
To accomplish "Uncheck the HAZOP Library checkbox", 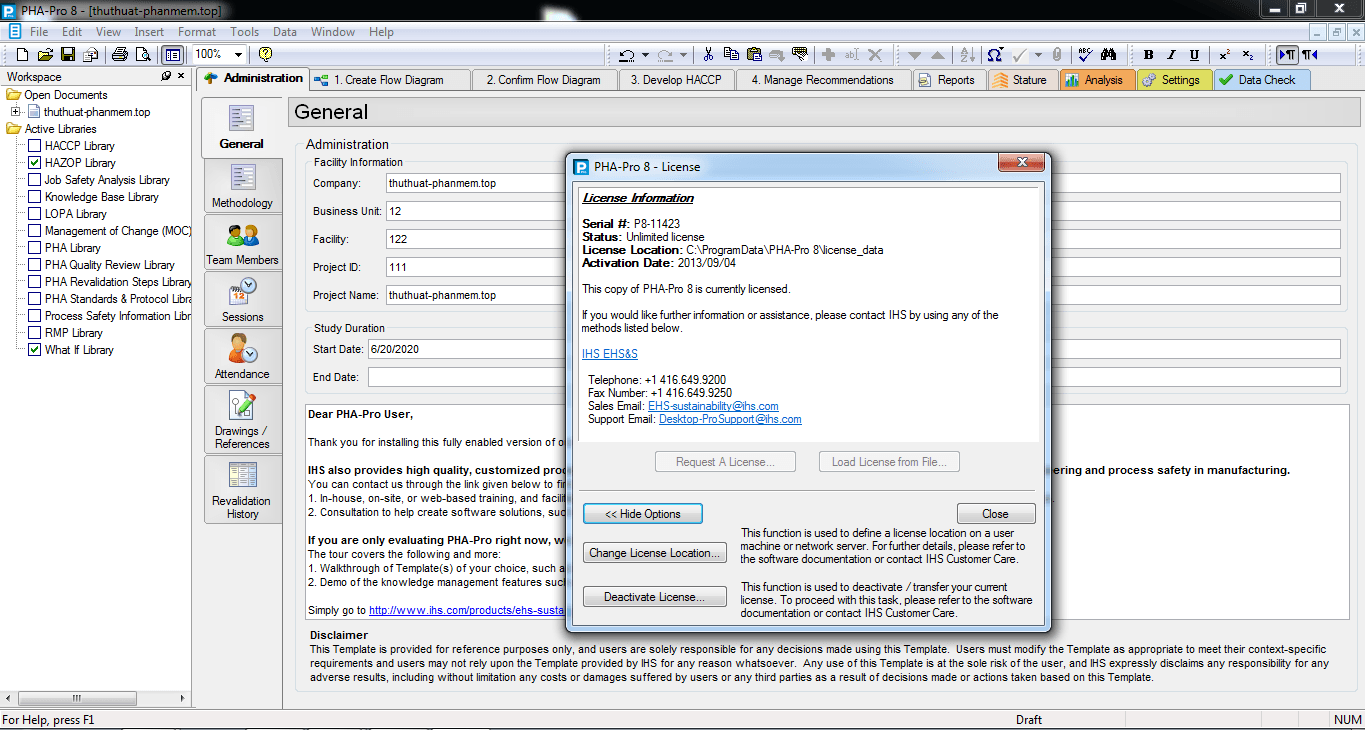I will 35,163.
